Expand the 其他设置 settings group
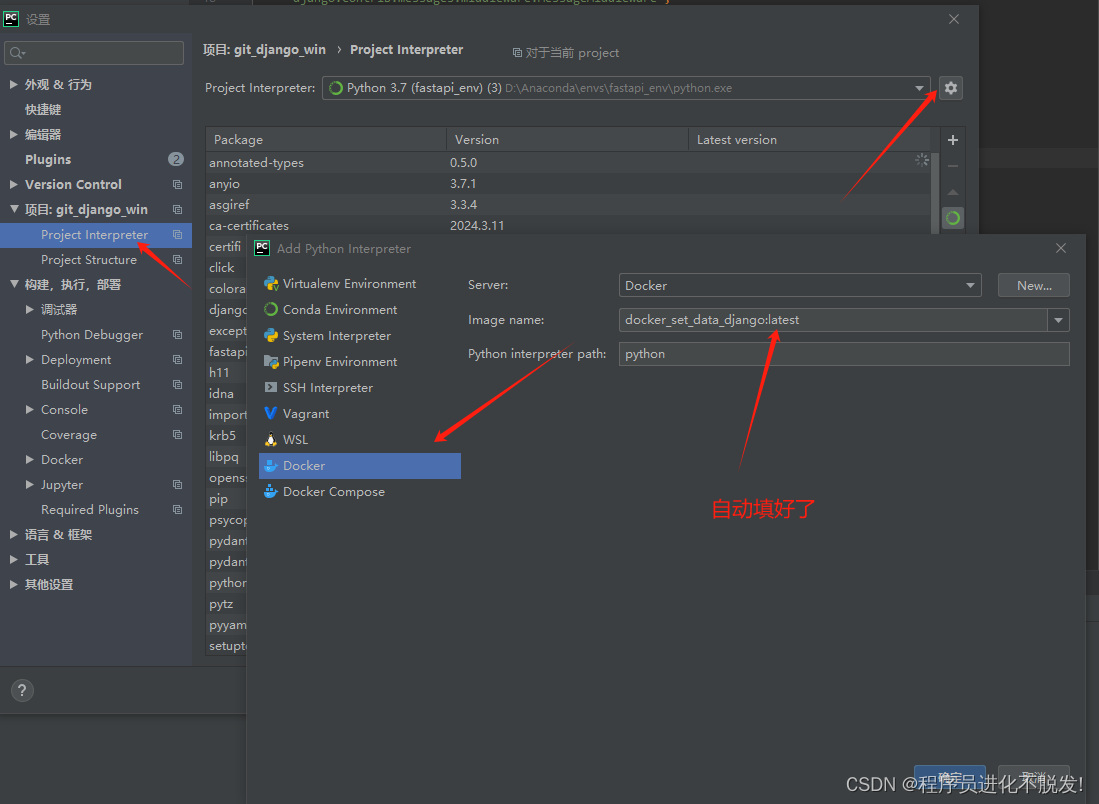The width and height of the screenshot is (1099, 804). click(13, 585)
